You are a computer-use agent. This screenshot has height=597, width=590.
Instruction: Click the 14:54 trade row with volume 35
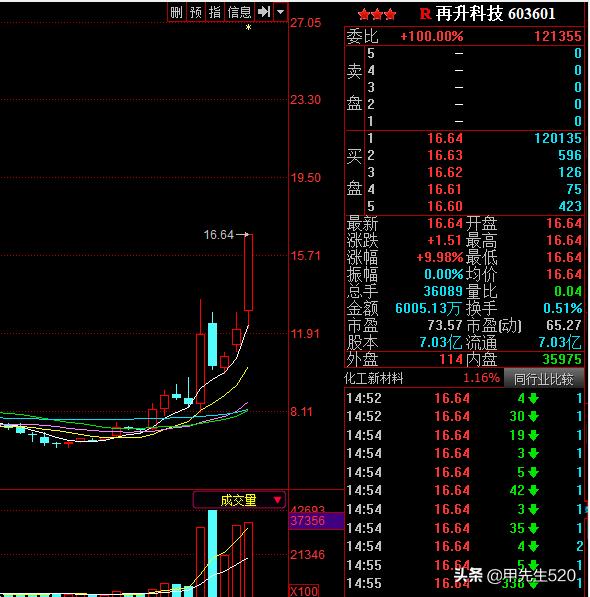[x=464, y=528]
